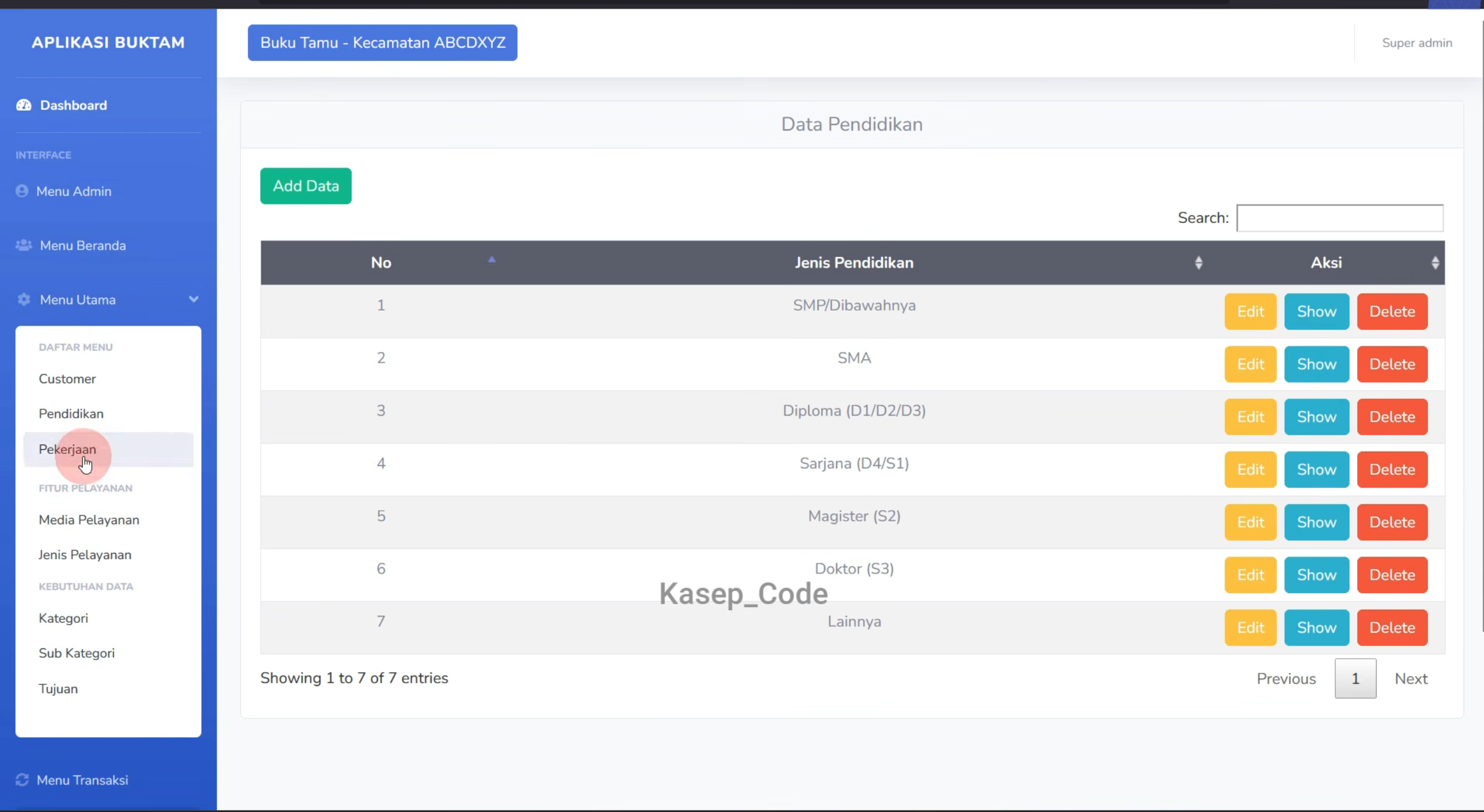The height and width of the screenshot is (812, 1484).
Task: Show details for Diploma (D1/D2/D3)
Action: (1316, 417)
